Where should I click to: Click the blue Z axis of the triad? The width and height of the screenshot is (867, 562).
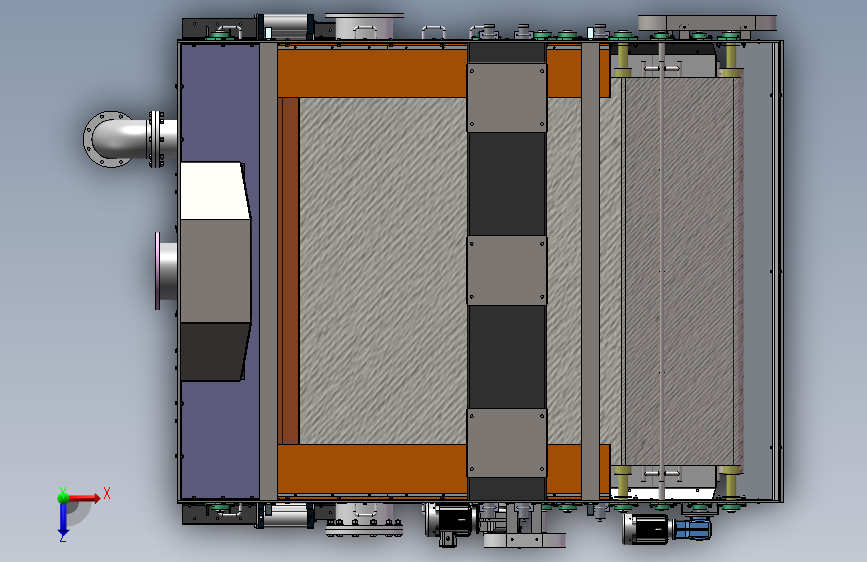(63, 520)
